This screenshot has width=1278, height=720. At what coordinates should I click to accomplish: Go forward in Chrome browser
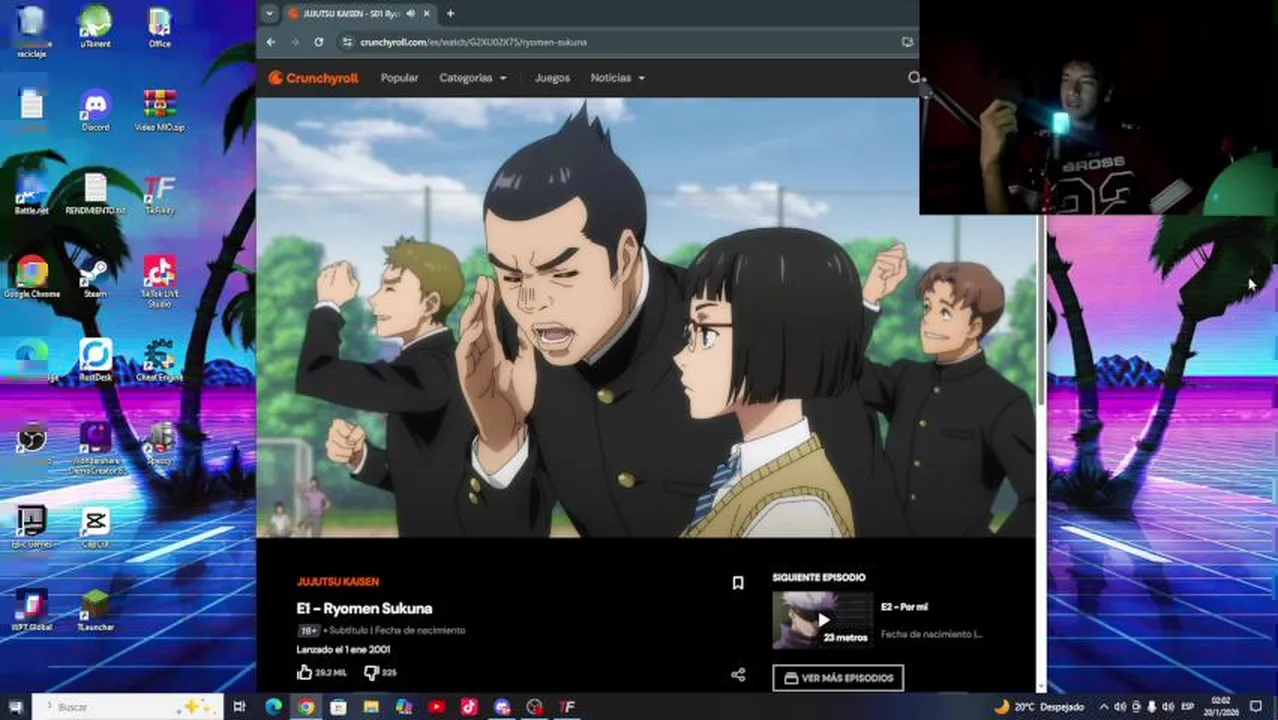coord(294,42)
